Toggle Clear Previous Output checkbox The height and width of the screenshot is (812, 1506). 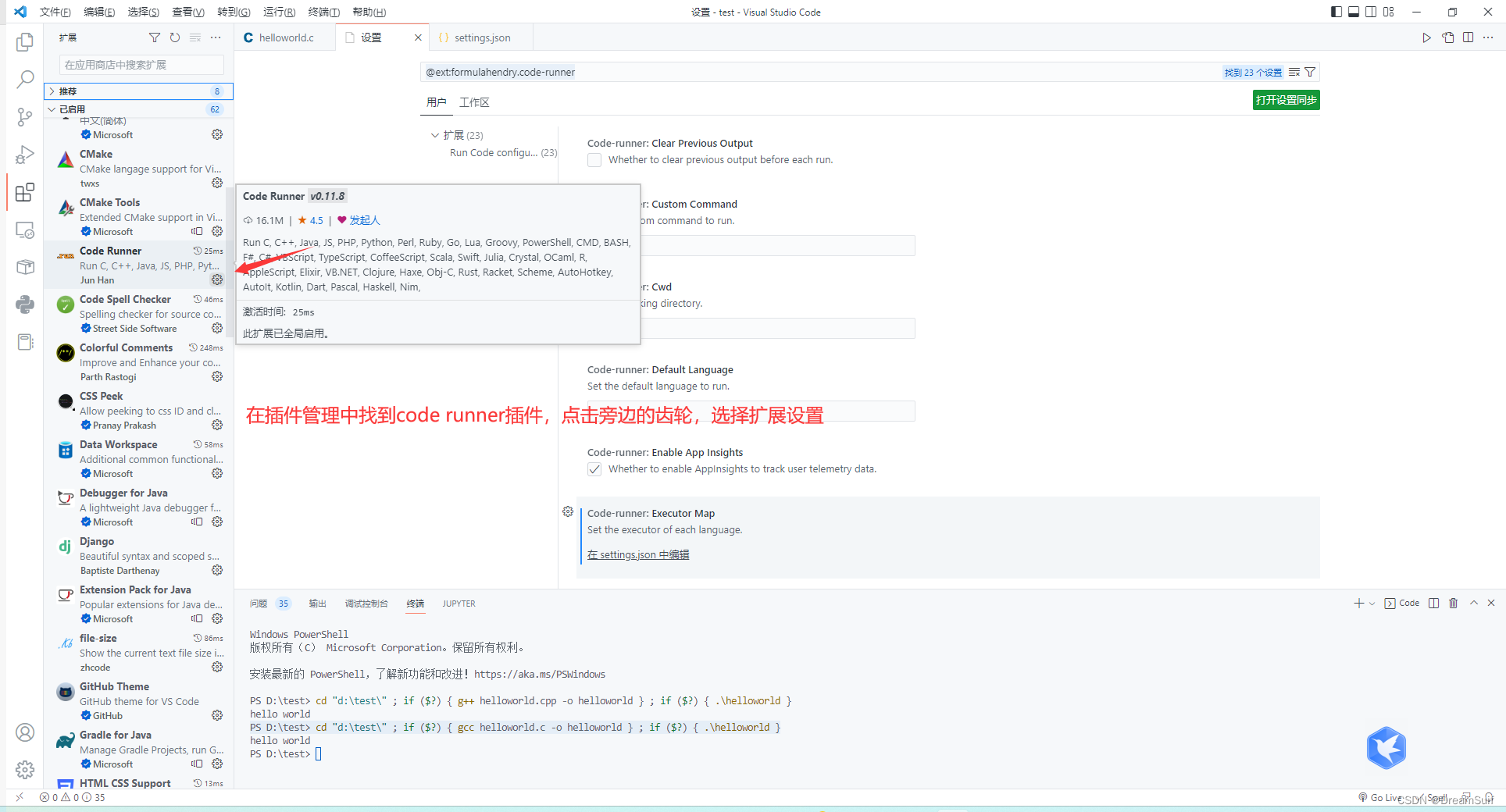point(594,160)
